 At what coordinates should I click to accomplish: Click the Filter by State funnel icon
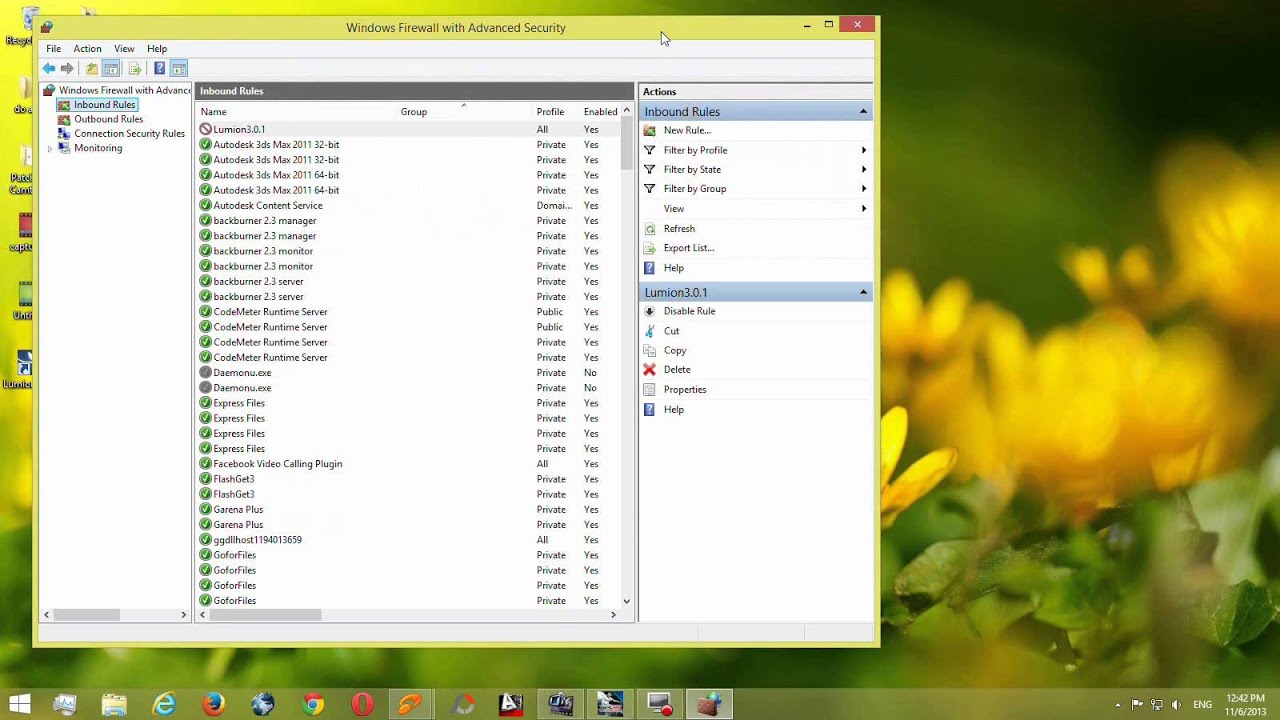point(650,169)
